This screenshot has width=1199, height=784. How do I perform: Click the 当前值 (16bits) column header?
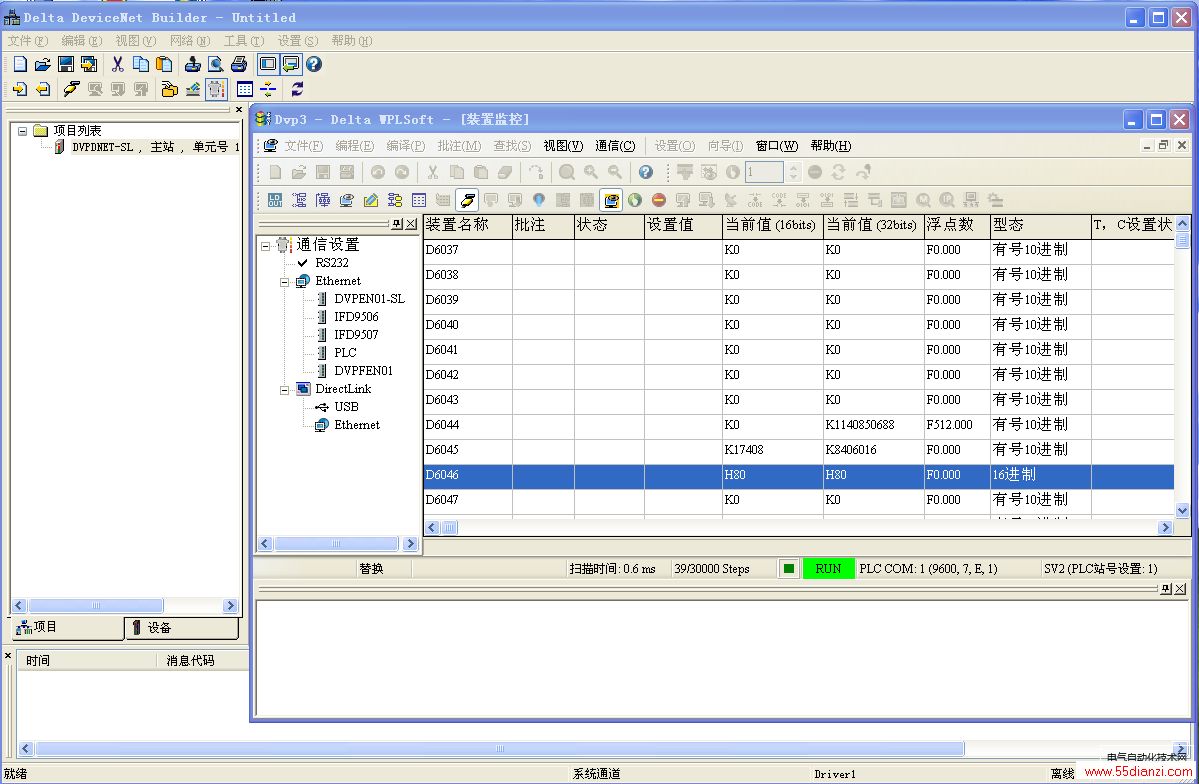tap(772, 225)
